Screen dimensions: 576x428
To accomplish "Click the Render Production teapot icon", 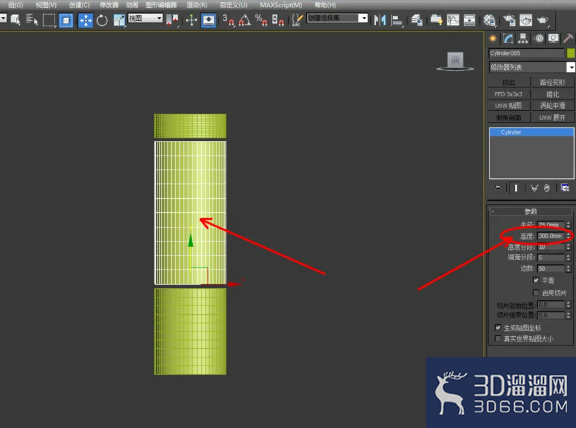I will coord(543,20).
